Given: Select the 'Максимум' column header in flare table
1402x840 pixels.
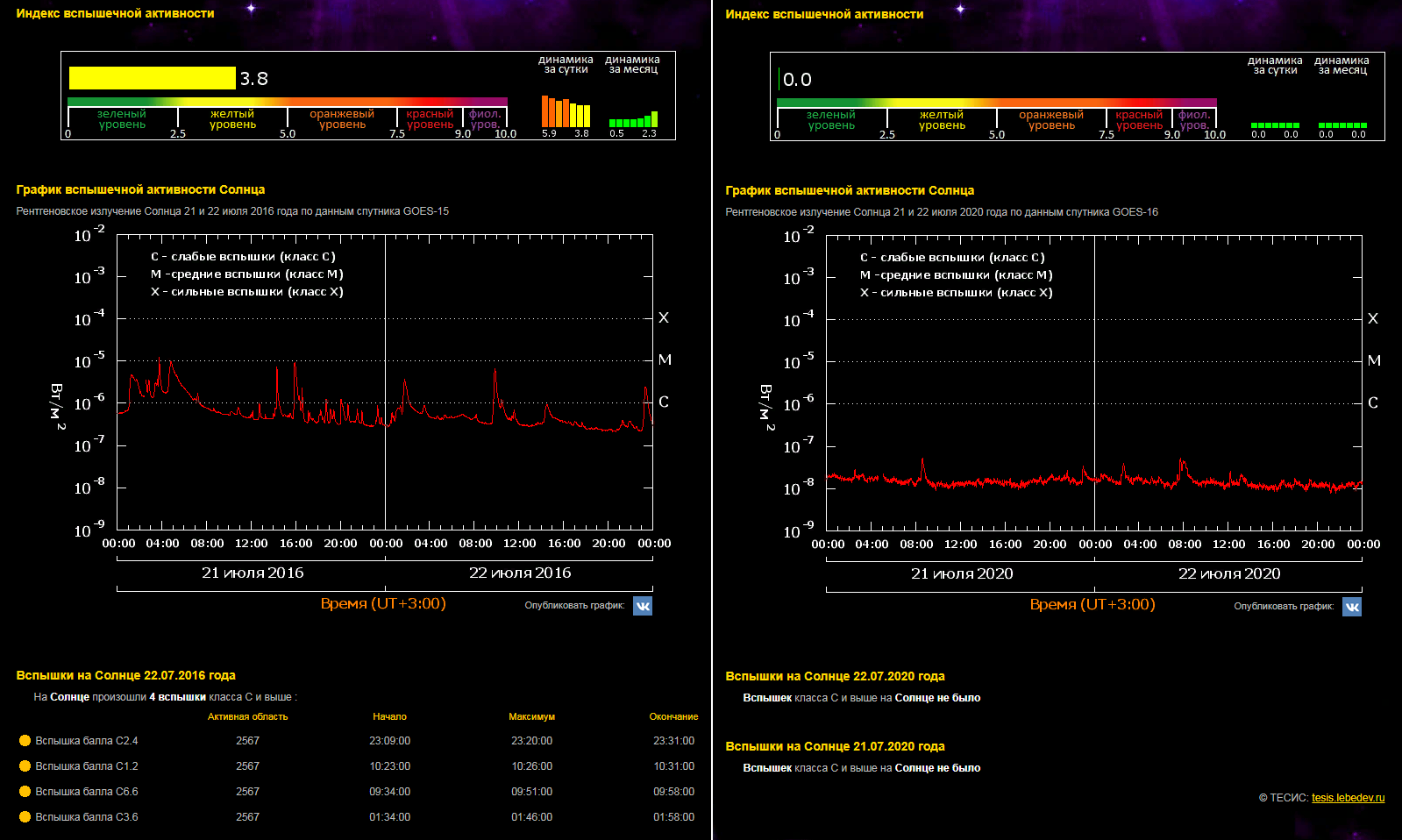Looking at the screenshot, I should pos(531,717).
